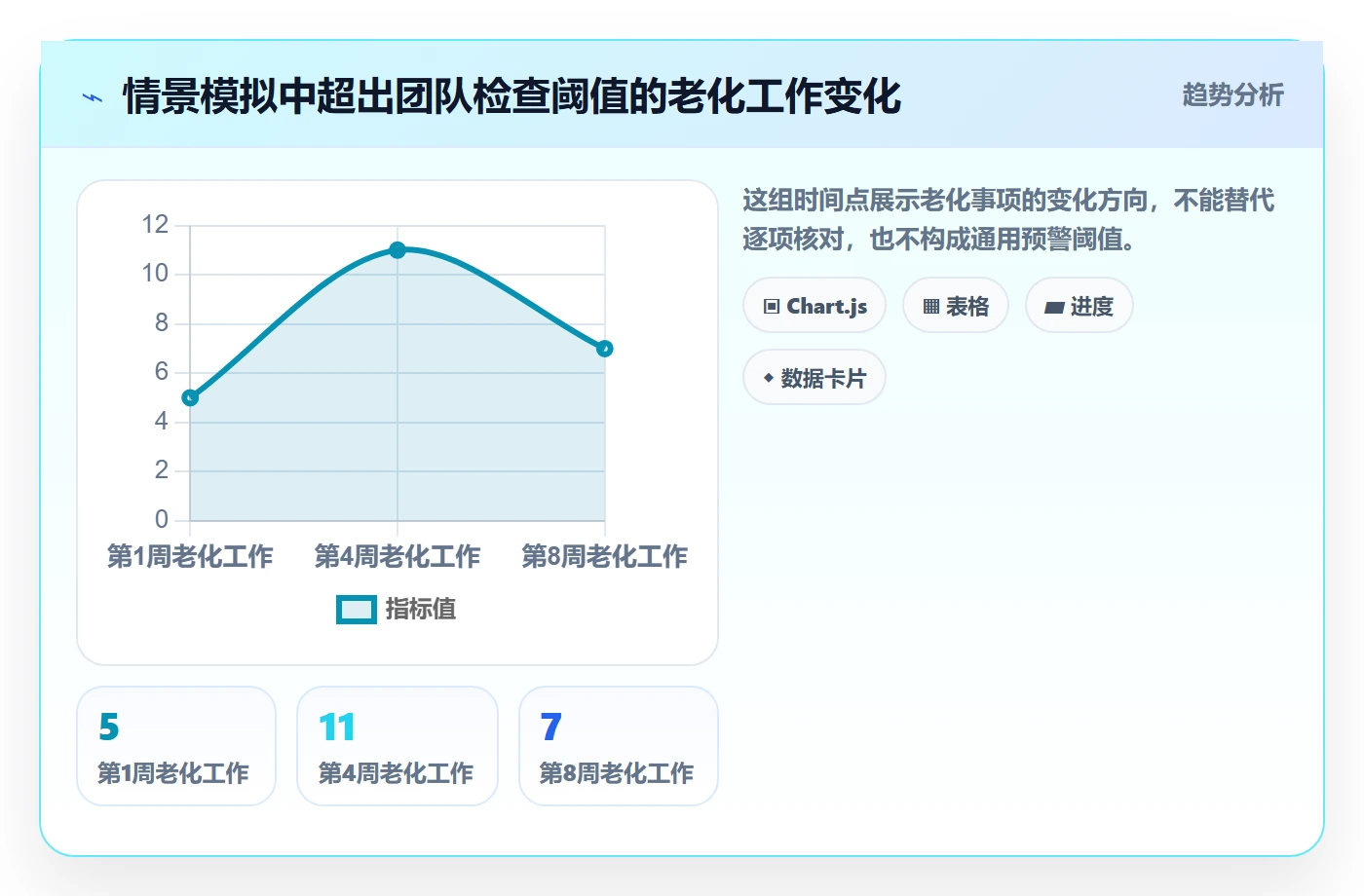Viewport: 1364px width, 896px height.
Task: Click the Chart.js tag icon
Action: [x=772, y=306]
